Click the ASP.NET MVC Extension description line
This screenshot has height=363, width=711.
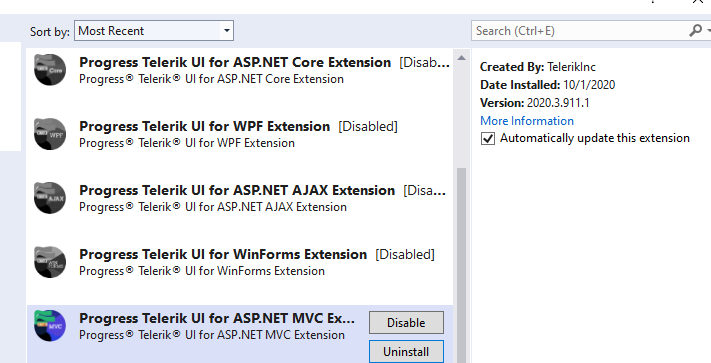(212, 335)
